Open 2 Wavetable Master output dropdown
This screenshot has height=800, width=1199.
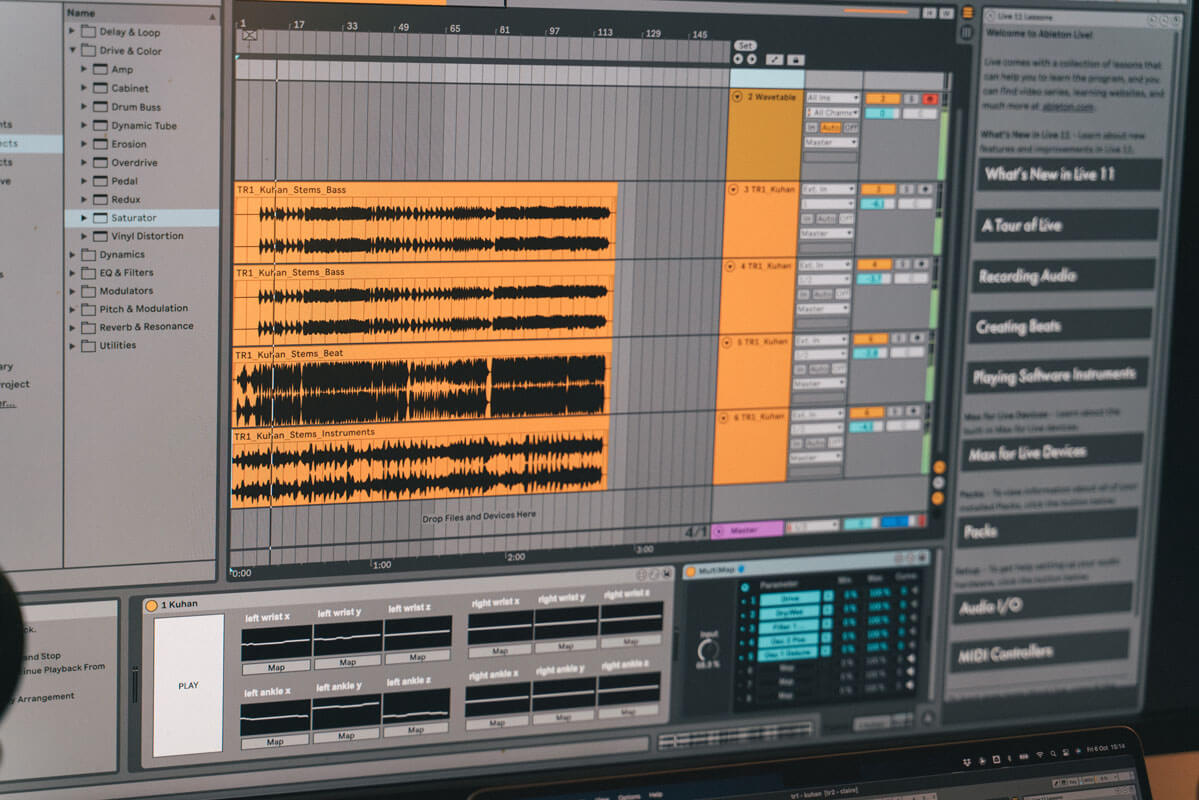pos(831,142)
